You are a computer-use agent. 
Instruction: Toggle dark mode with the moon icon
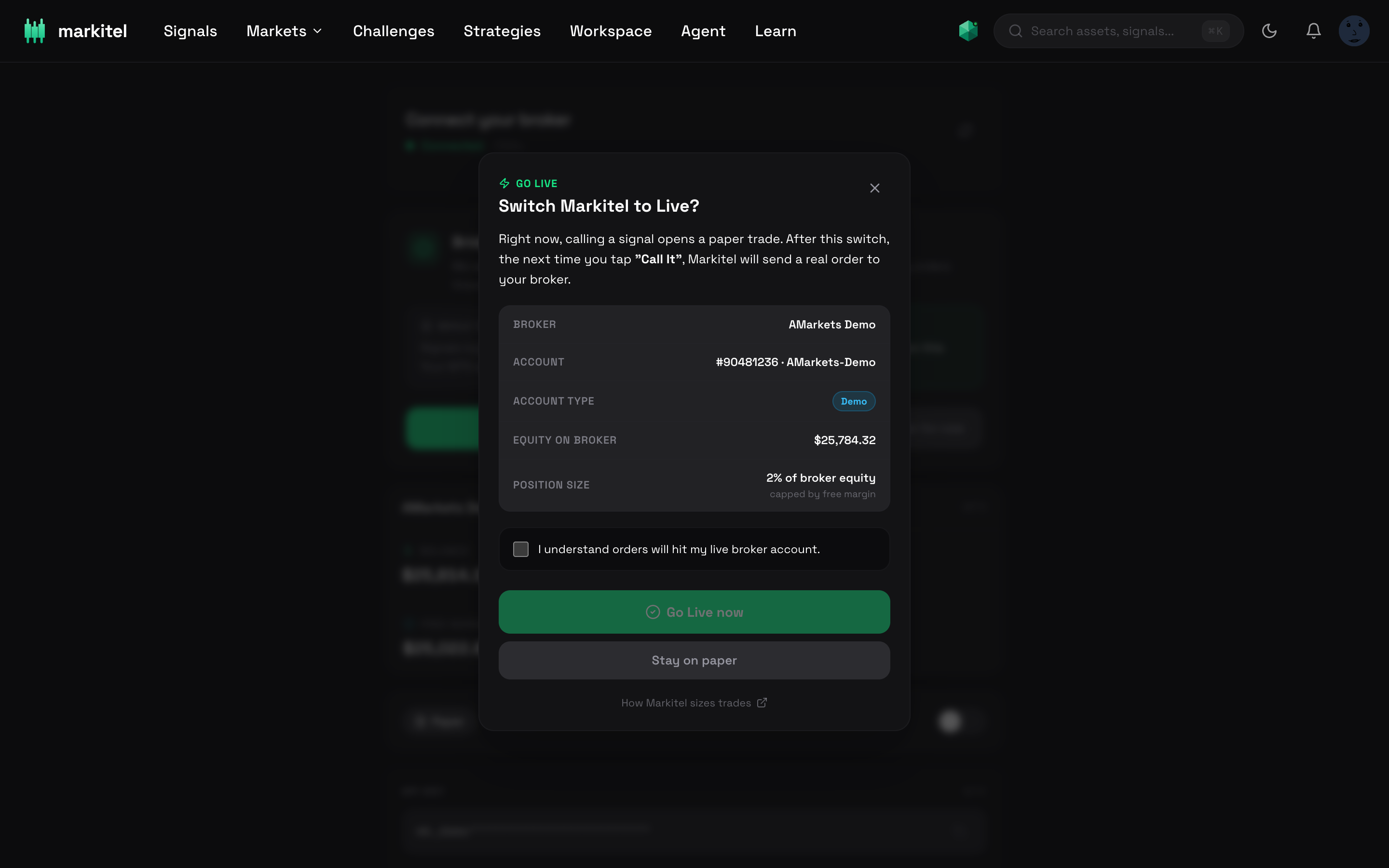(1269, 31)
